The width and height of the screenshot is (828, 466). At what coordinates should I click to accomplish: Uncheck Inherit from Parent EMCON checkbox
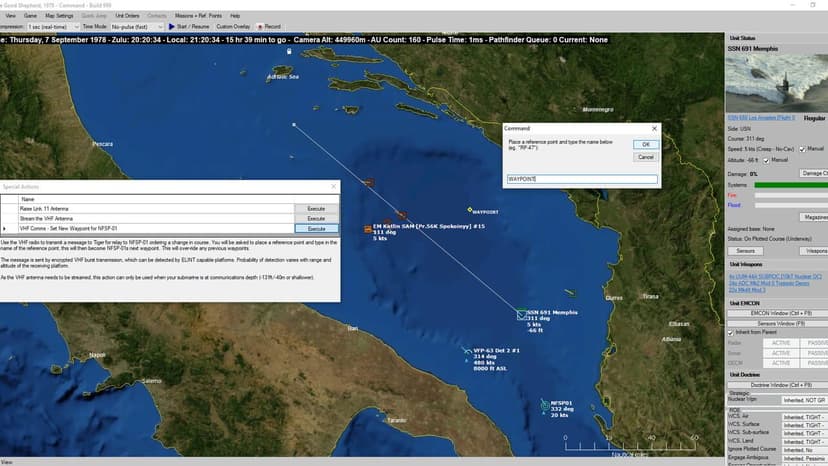click(x=731, y=333)
